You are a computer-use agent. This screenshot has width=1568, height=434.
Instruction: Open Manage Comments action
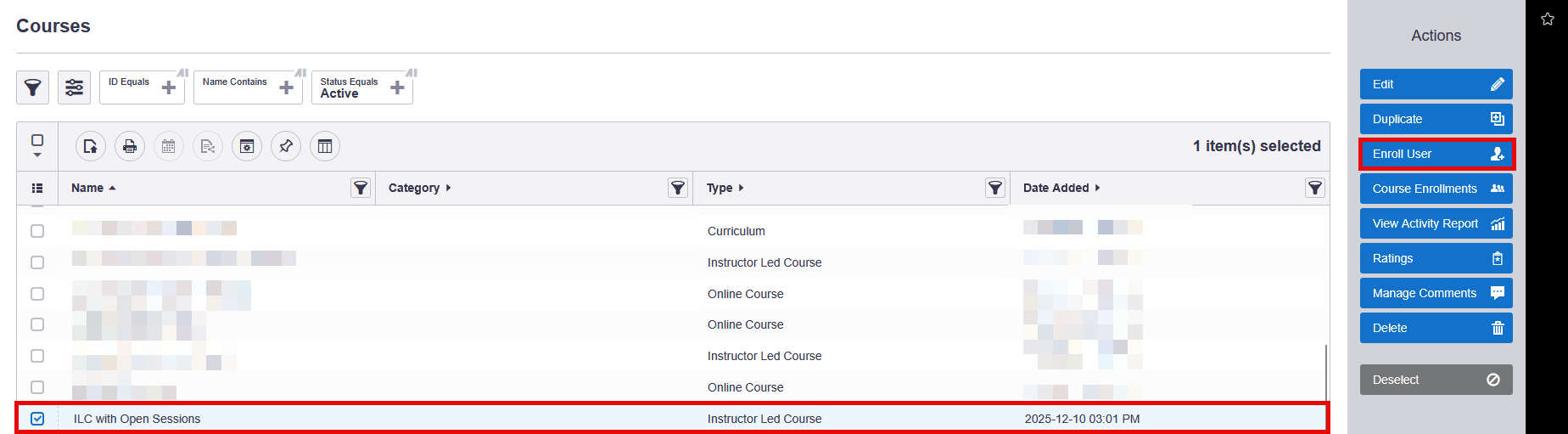pyautogui.click(x=1436, y=293)
